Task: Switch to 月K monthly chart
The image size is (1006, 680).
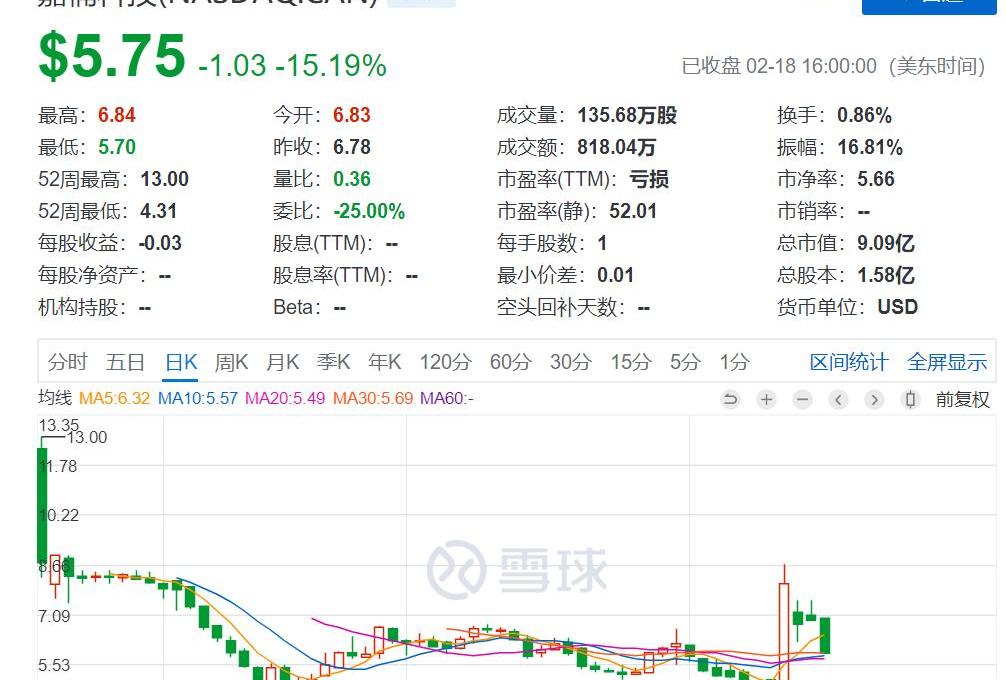Action: pyautogui.click(x=282, y=362)
